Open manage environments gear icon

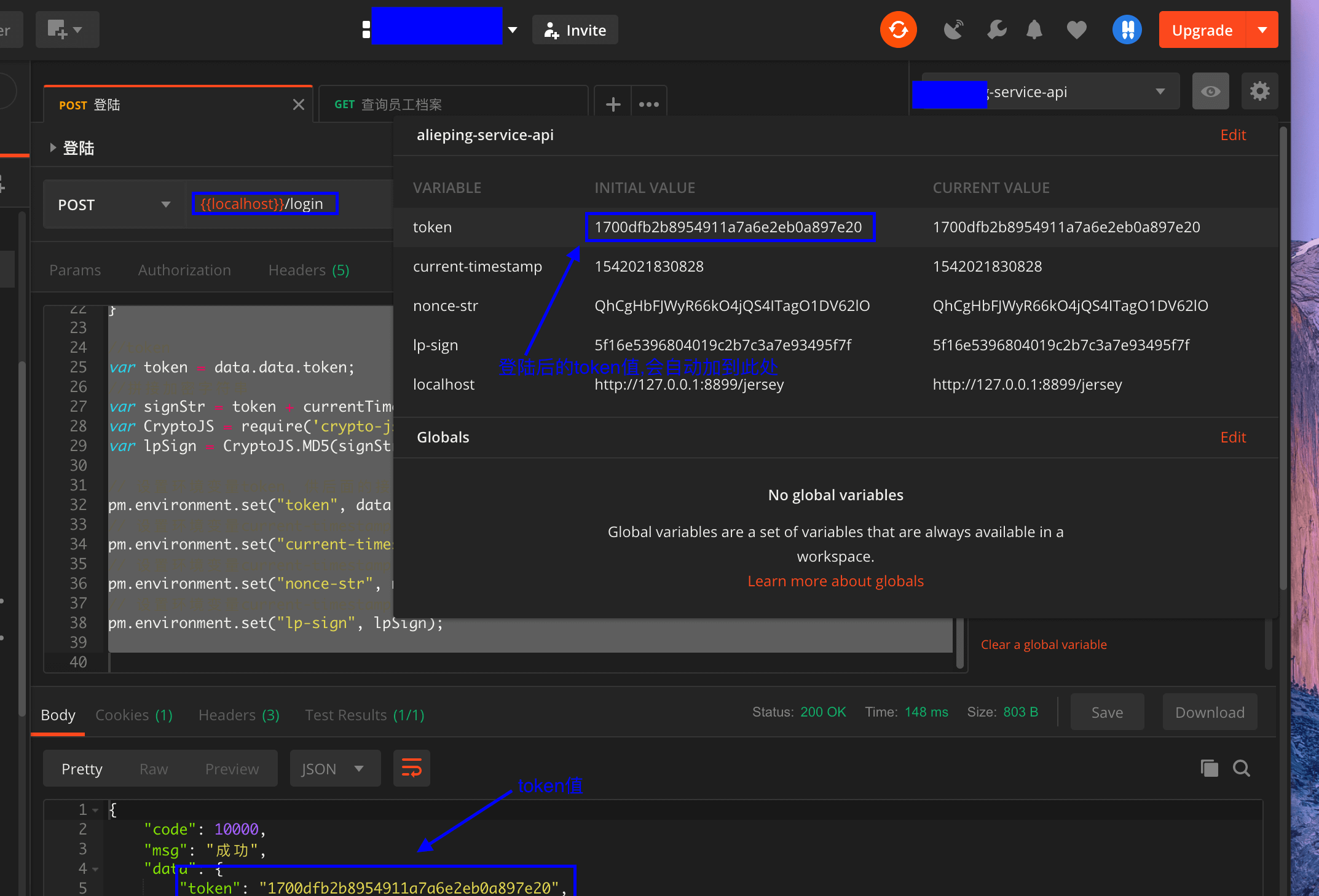[1259, 91]
